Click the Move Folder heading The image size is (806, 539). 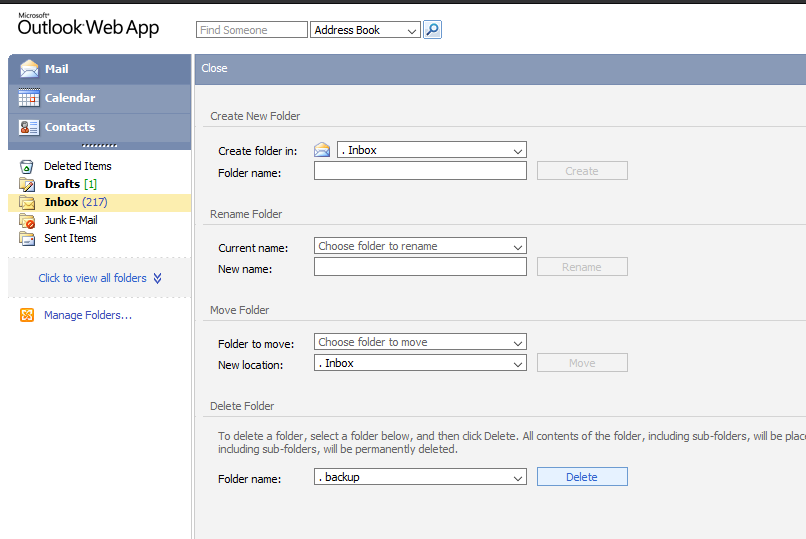coord(240,310)
